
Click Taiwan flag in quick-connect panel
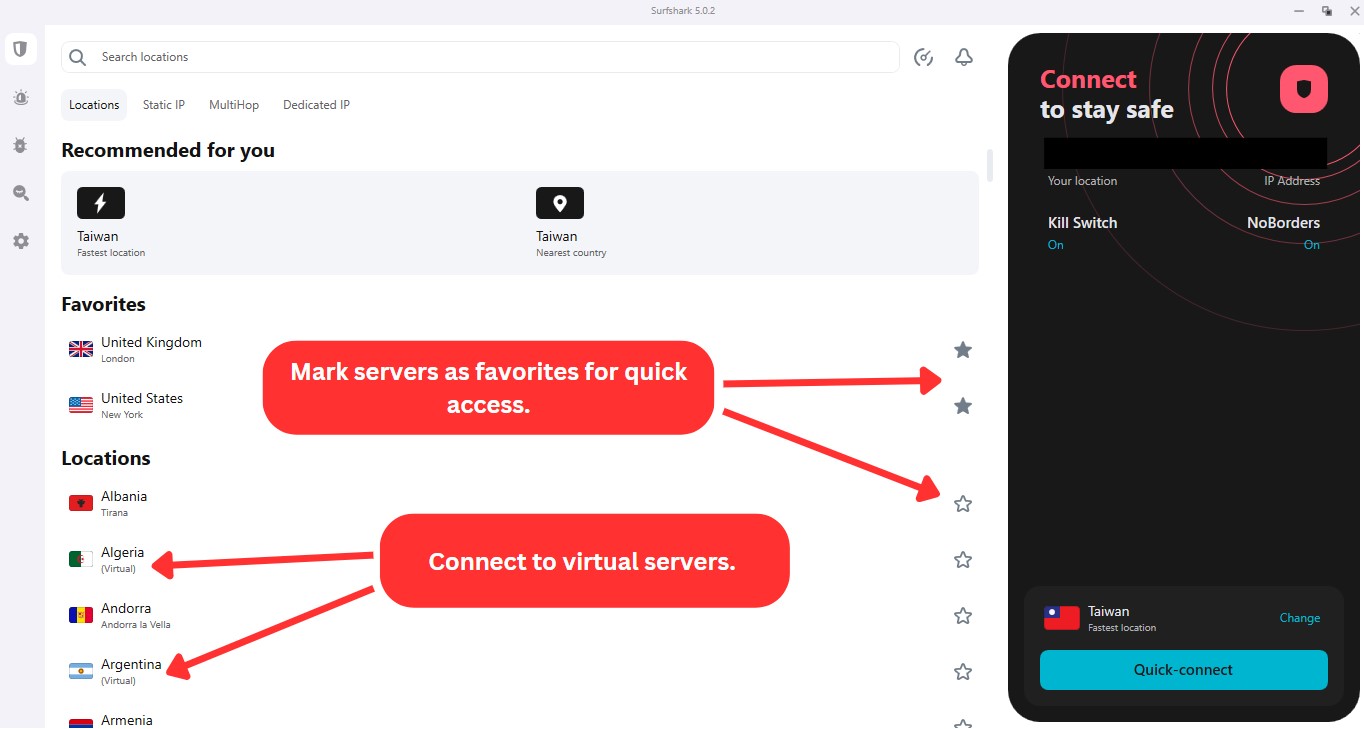point(1062,618)
